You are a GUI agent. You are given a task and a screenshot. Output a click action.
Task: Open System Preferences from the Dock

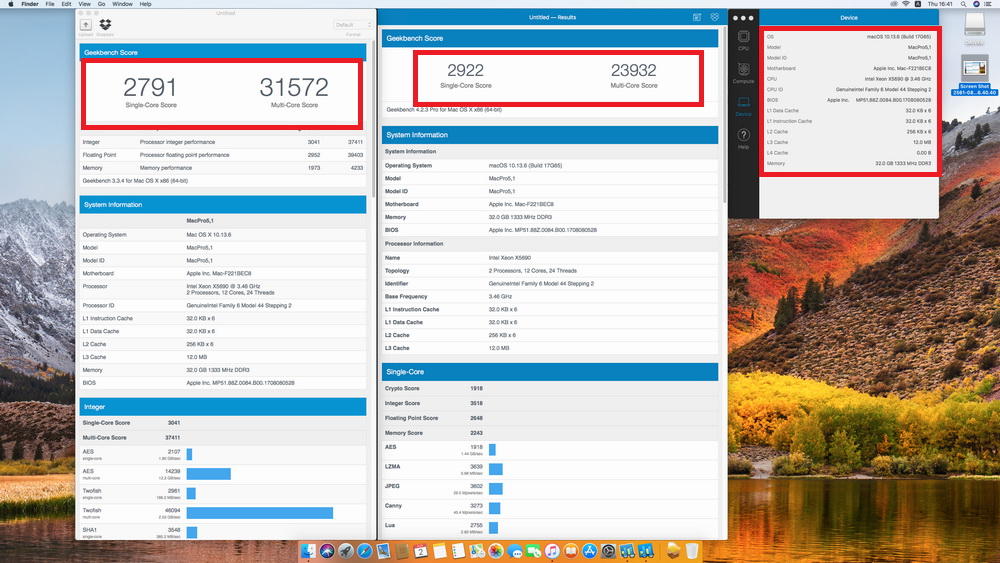[608, 551]
